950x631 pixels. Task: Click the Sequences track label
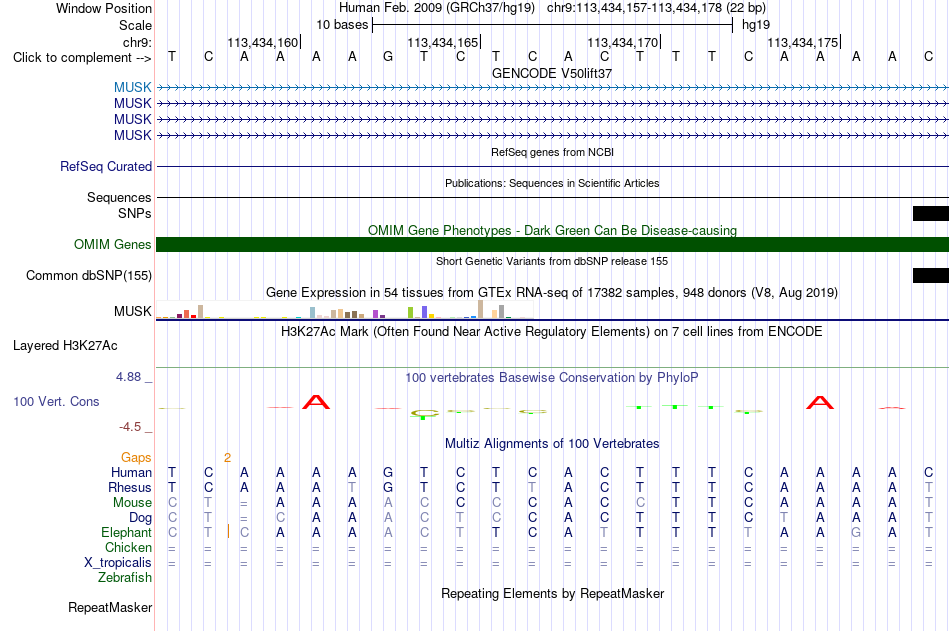tap(119, 197)
